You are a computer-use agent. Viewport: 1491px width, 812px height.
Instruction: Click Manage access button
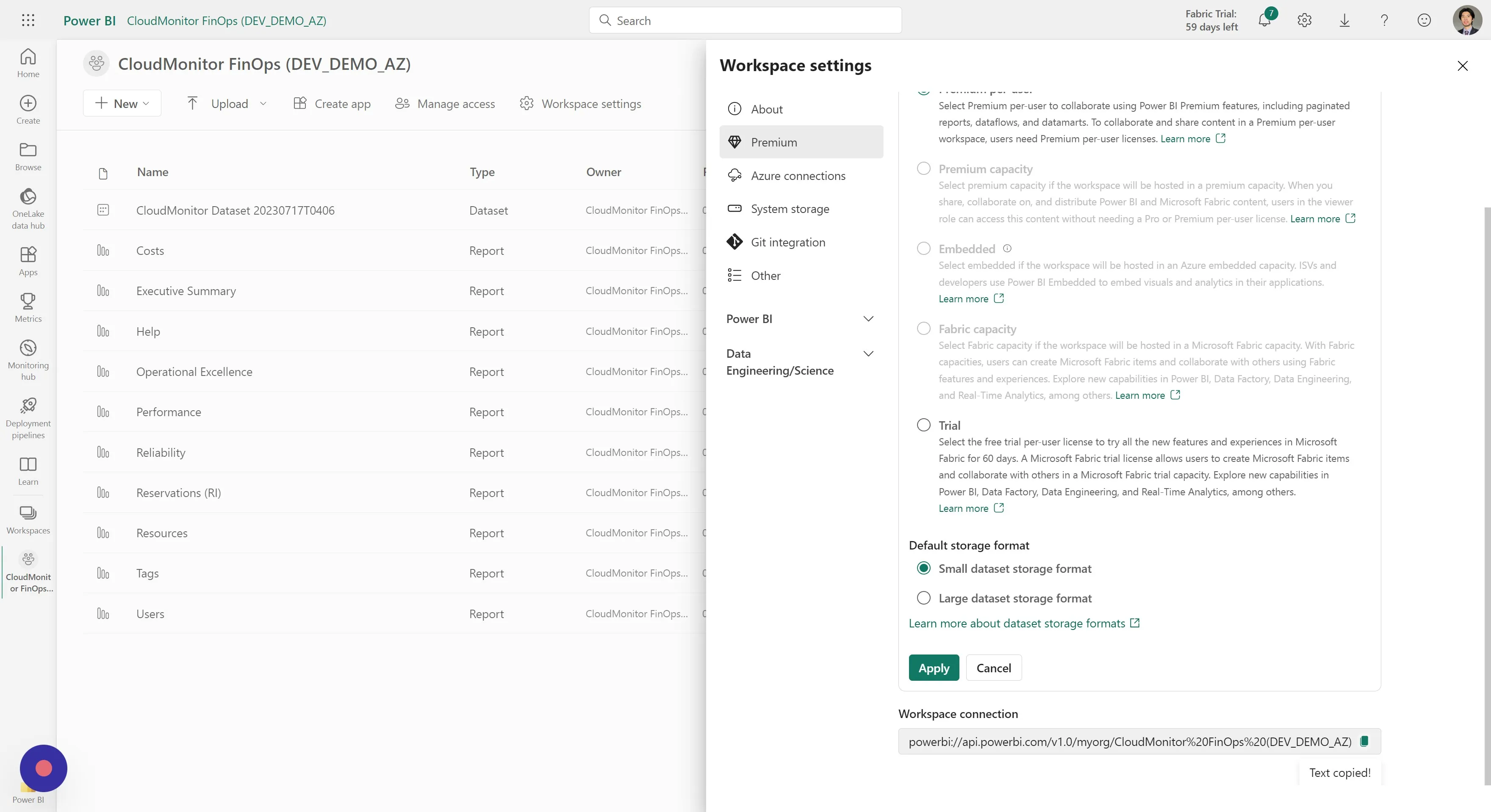coord(445,104)
